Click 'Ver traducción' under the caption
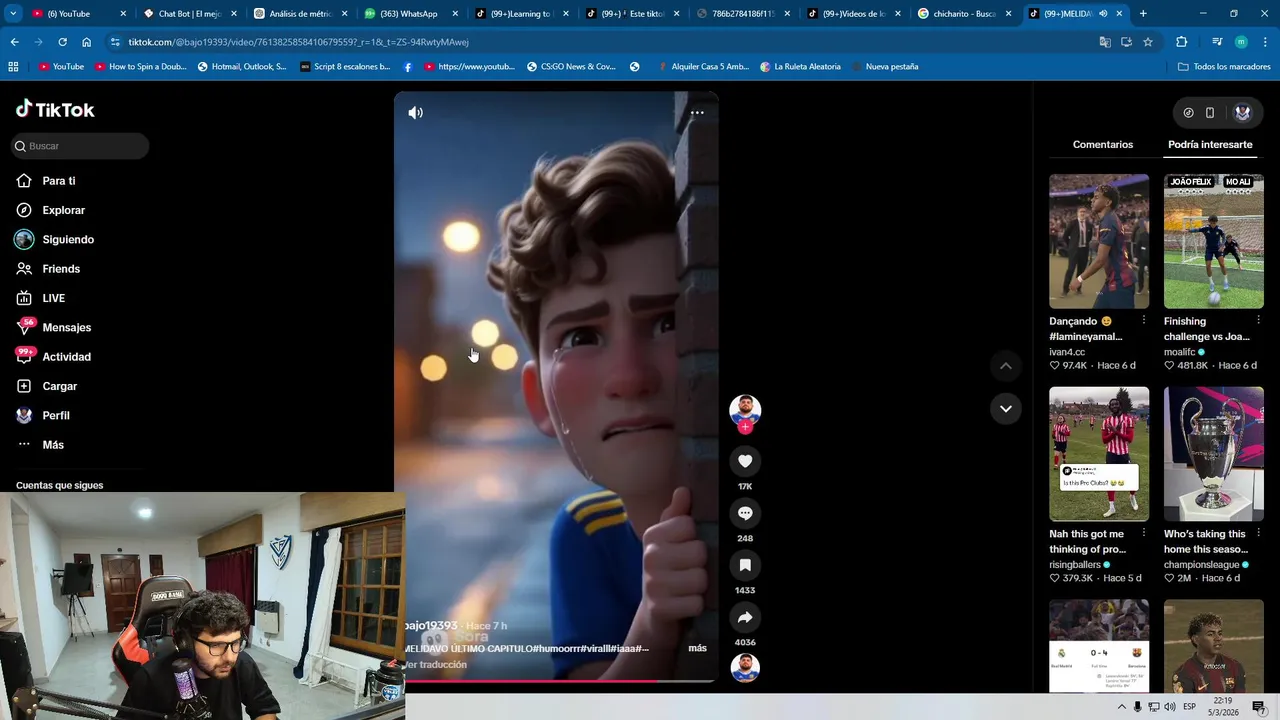 point(436,664)
